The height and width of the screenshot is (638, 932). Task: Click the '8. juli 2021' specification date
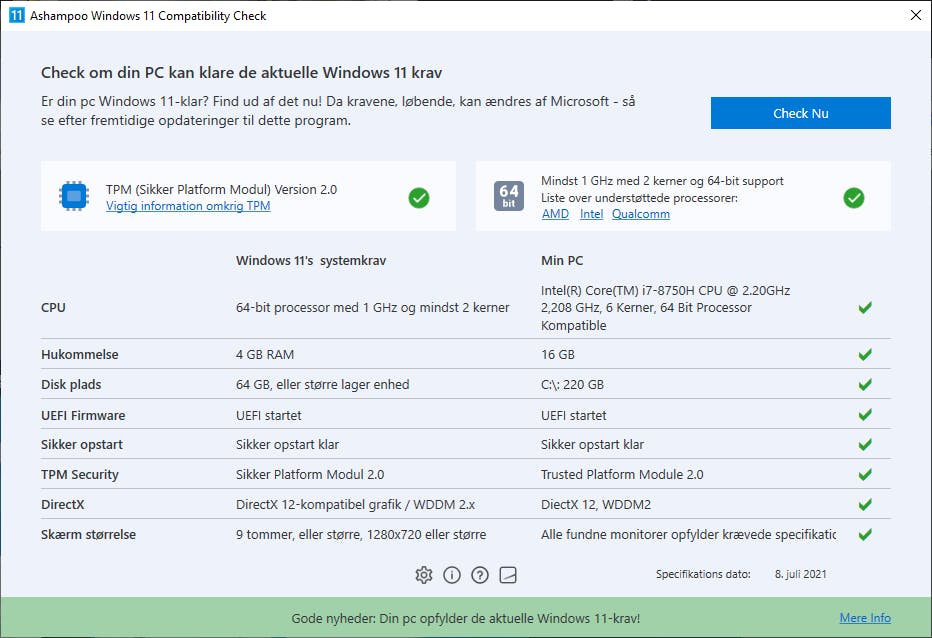(800, 574)
